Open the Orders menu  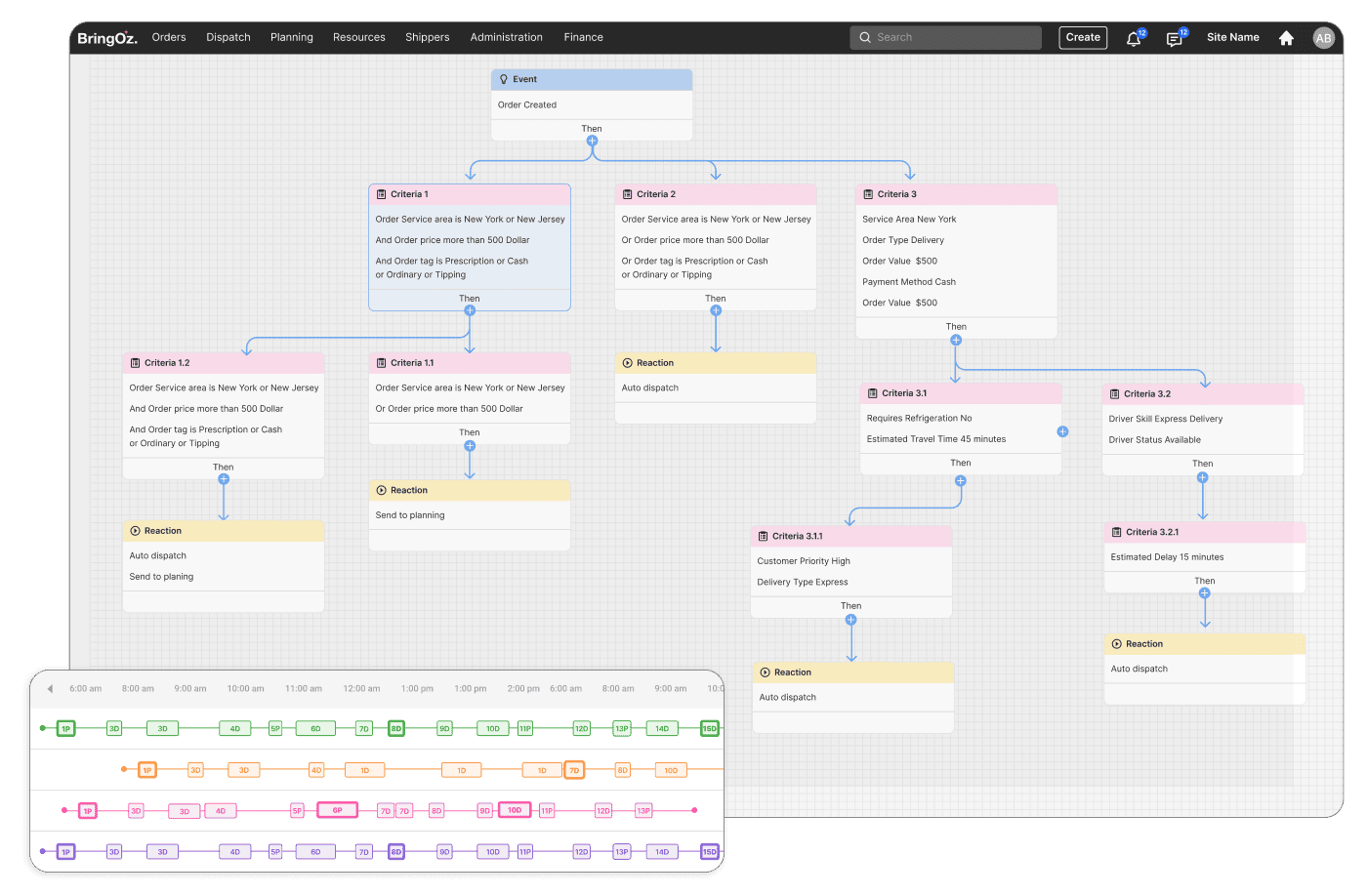click(169, 37)
